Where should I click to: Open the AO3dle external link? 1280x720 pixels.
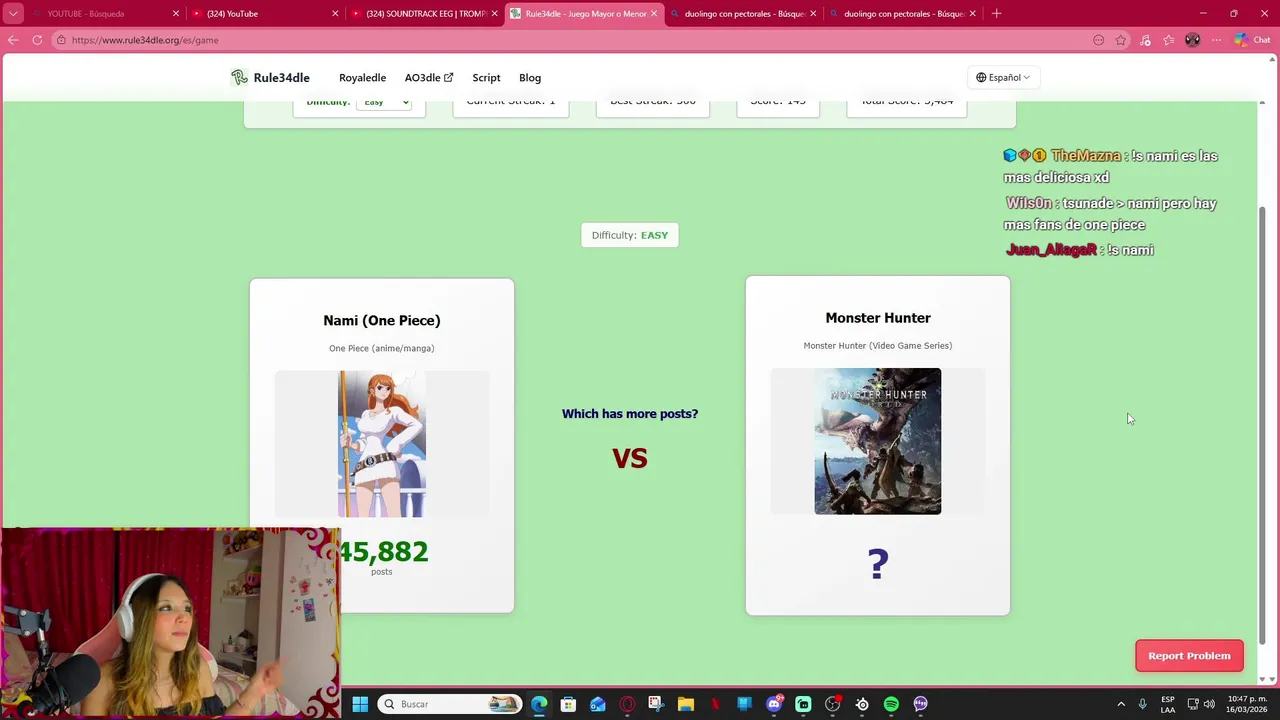click(x=429, y=78)
